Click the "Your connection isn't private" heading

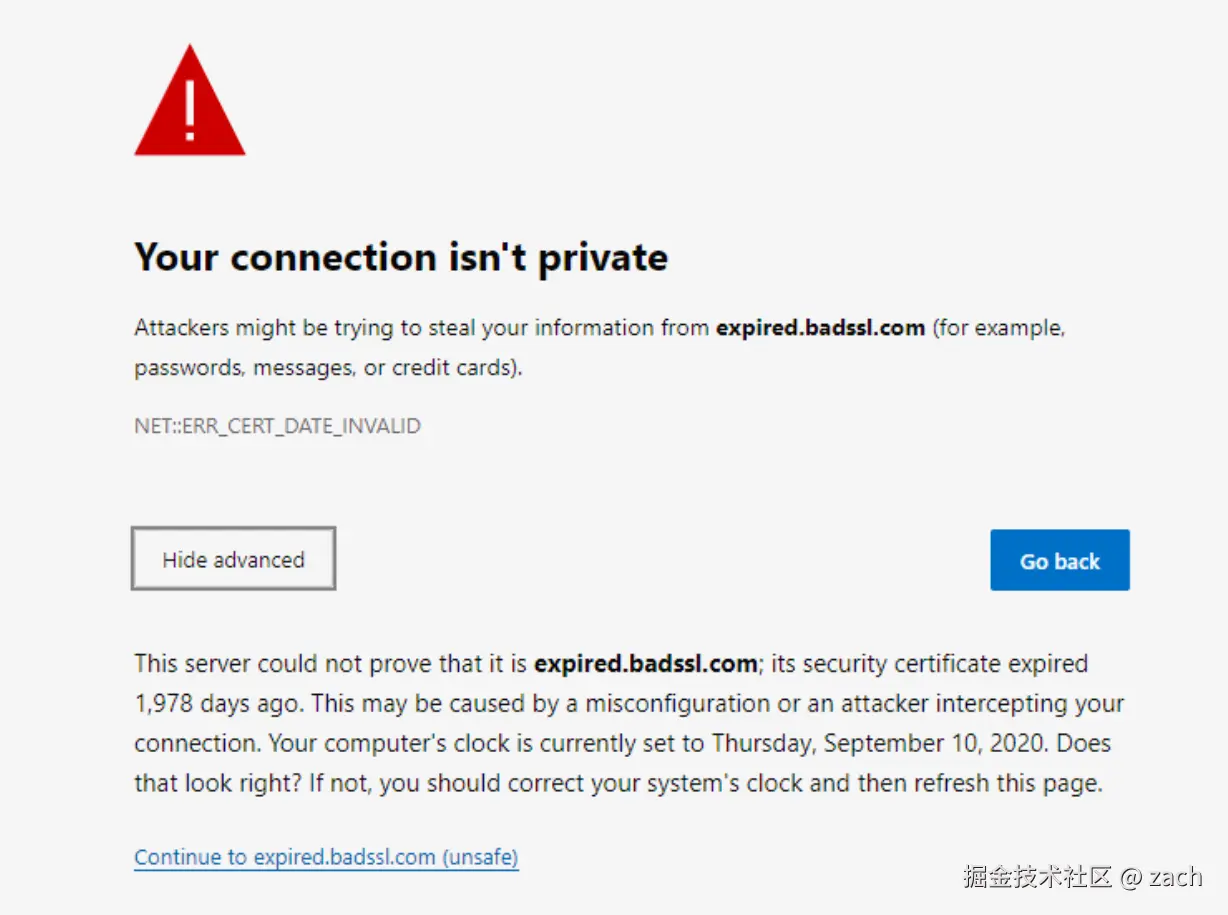(x=401, y=257)
